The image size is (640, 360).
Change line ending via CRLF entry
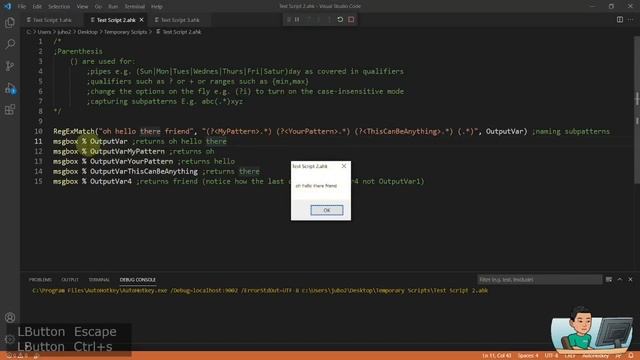(570, 356)
